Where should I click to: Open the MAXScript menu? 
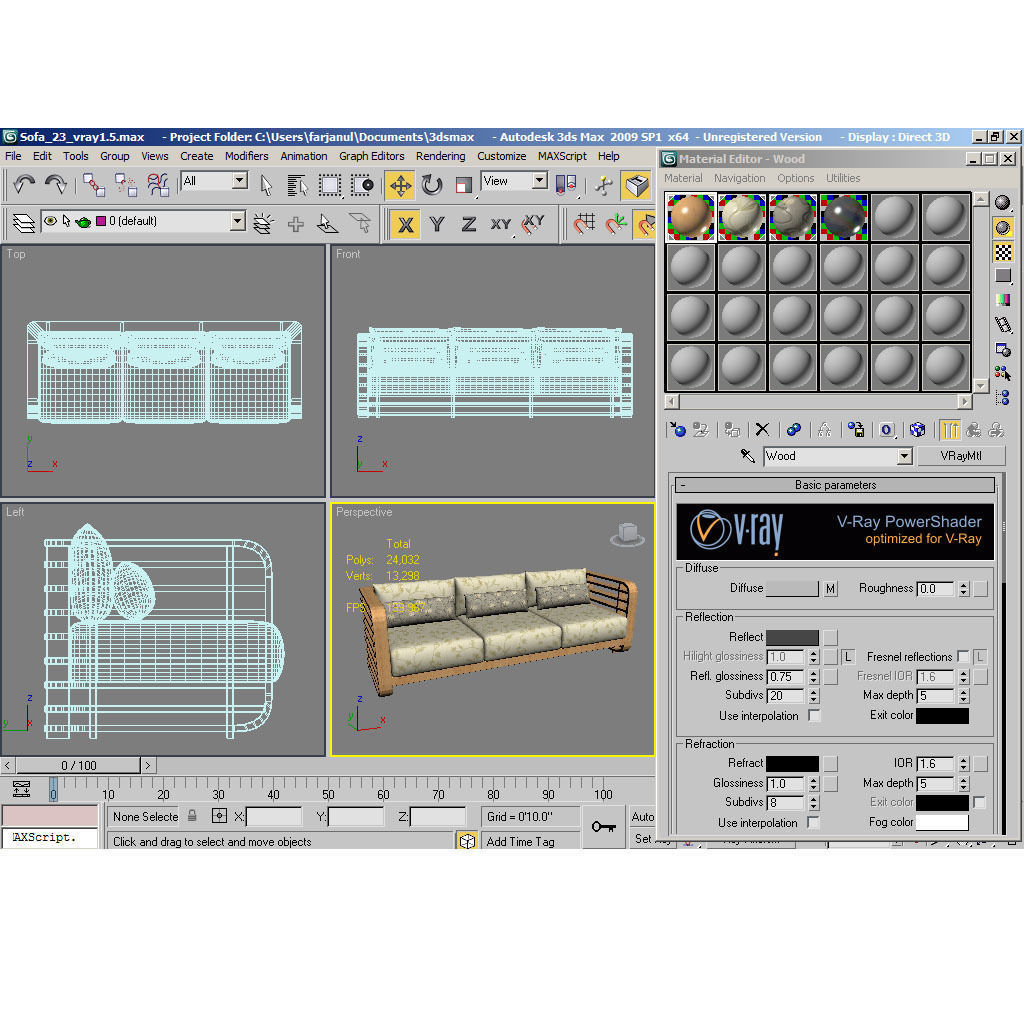pos(562,156)
